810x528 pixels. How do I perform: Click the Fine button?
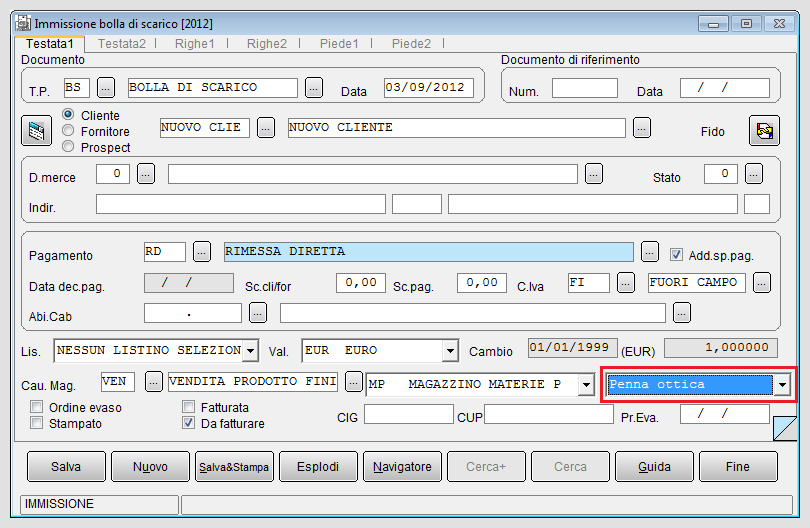pos(738,467)
